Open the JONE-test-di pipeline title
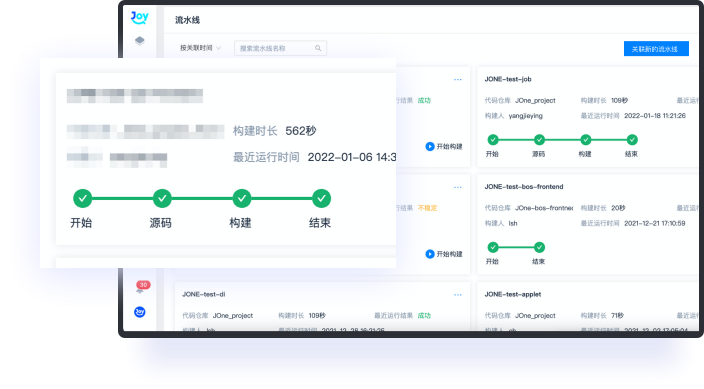 tap(203, 294)
